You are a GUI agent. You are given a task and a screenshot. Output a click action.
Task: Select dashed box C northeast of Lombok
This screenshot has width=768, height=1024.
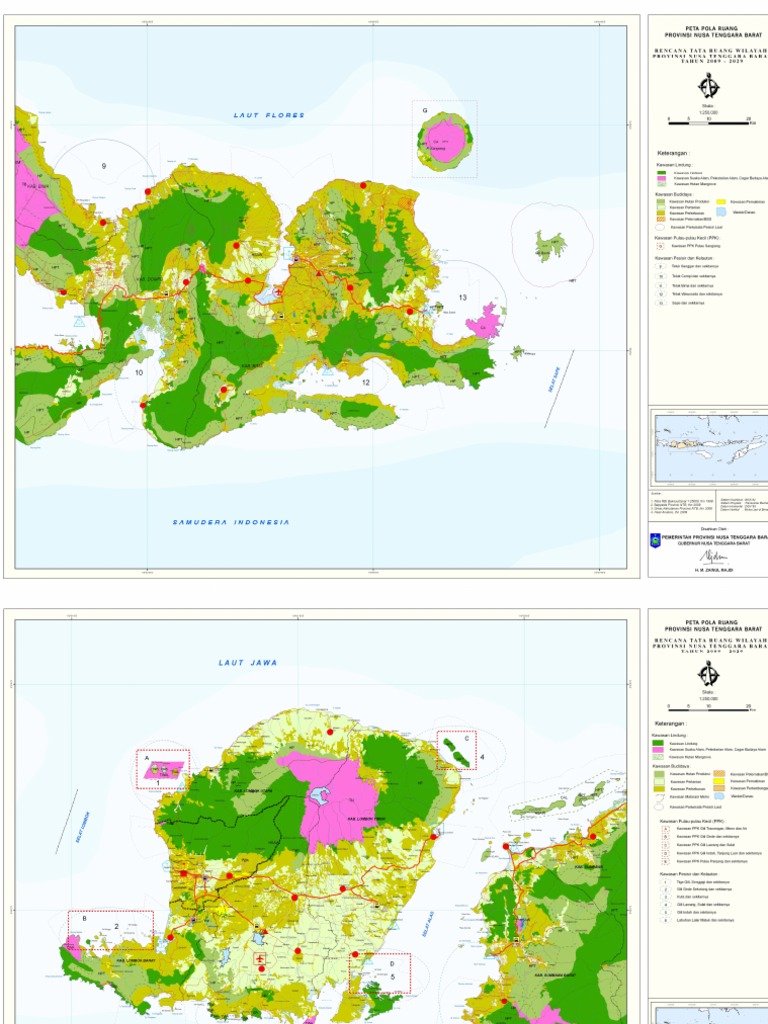tap(456, 750)
